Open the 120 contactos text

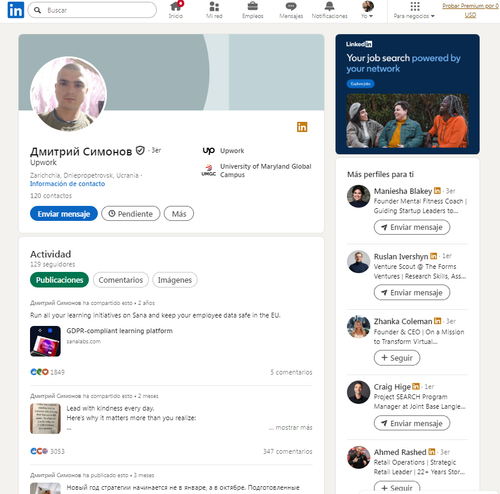pyautogui.click(x=51, y=196)
